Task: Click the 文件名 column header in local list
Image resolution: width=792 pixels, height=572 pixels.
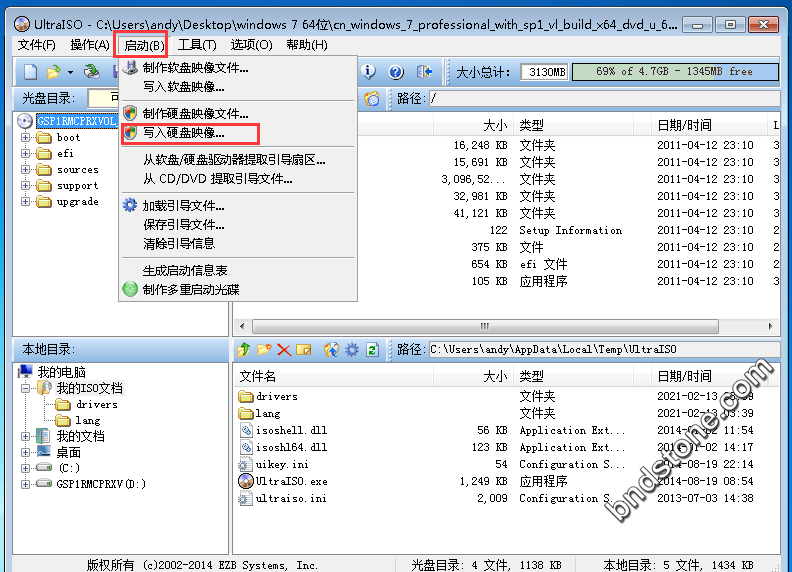Action: coord(334,376)
